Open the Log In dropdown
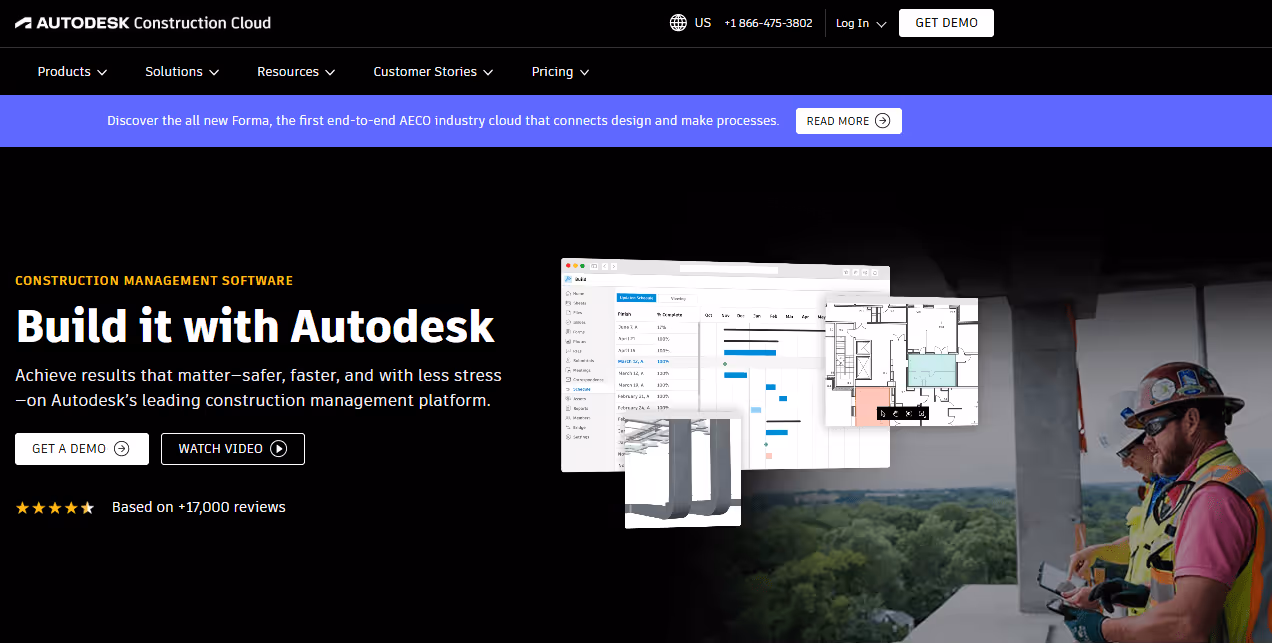1272x644 pixels. click(861, 23)
